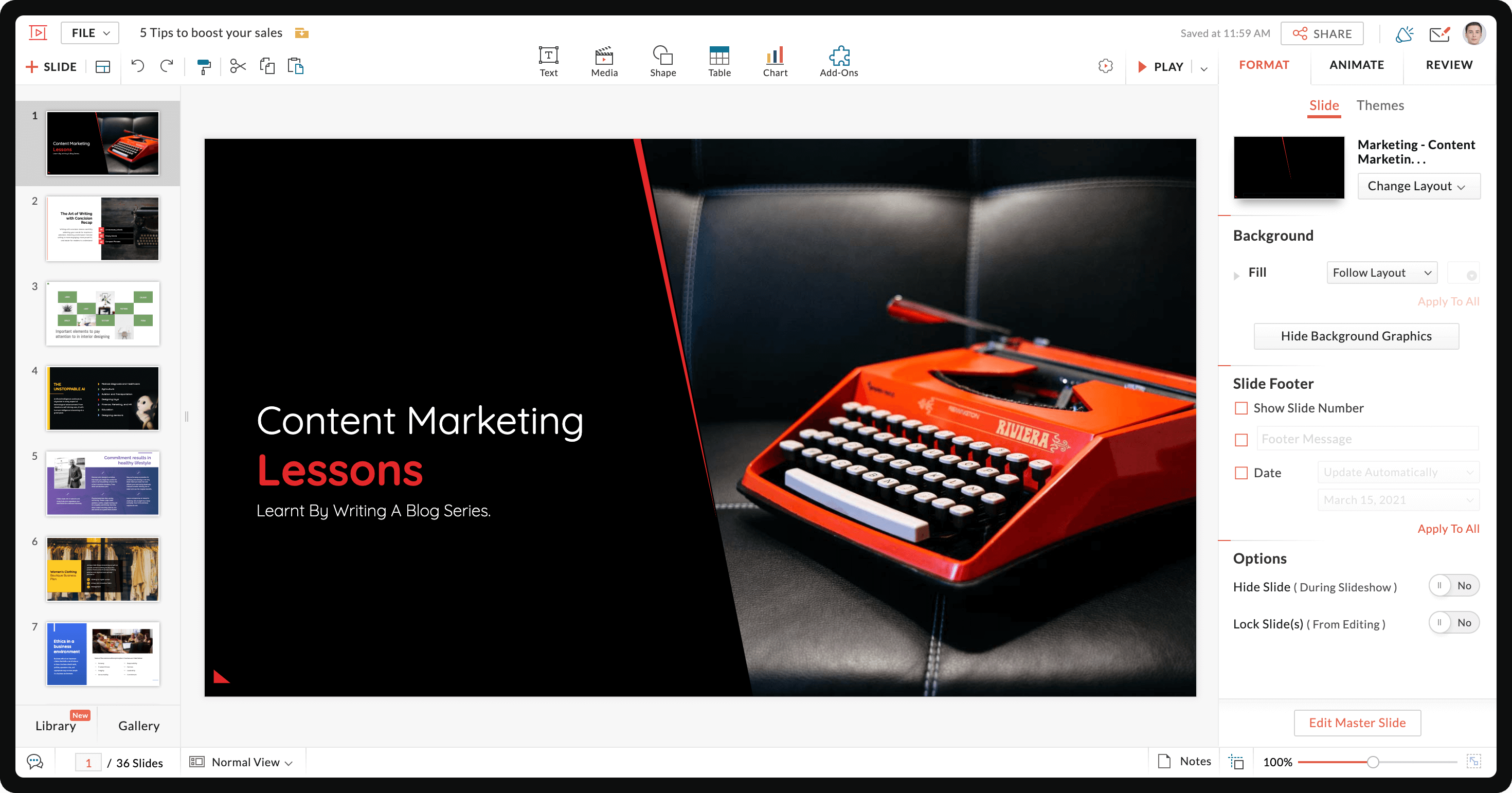Click the paste clipboard icon
Viewport: 1512px width, 793px height.
pyautogui.click(x=295, y=66)
